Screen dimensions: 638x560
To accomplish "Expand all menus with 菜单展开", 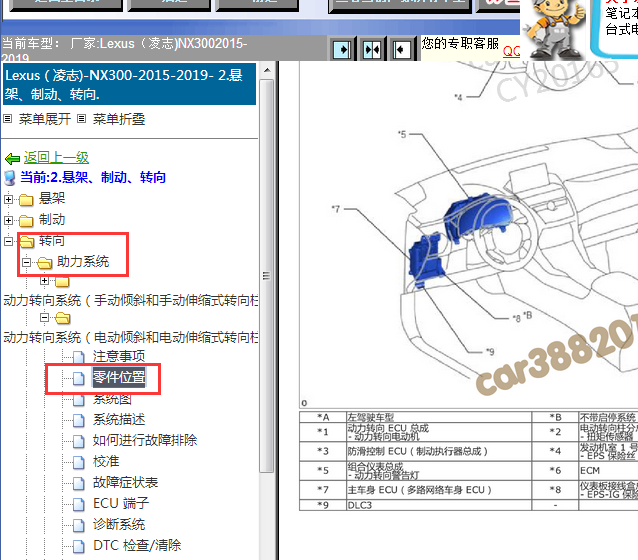I will click(45, 119).
